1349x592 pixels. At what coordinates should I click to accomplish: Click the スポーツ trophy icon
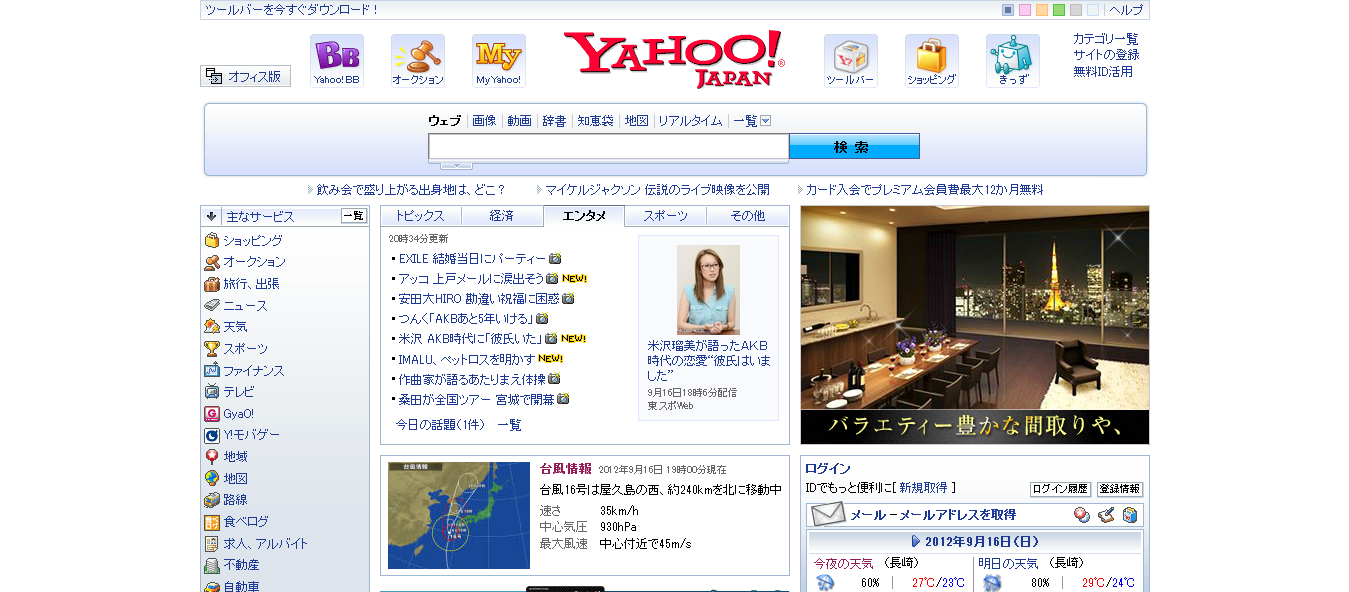pyautogui.click(x=212, y=348)
